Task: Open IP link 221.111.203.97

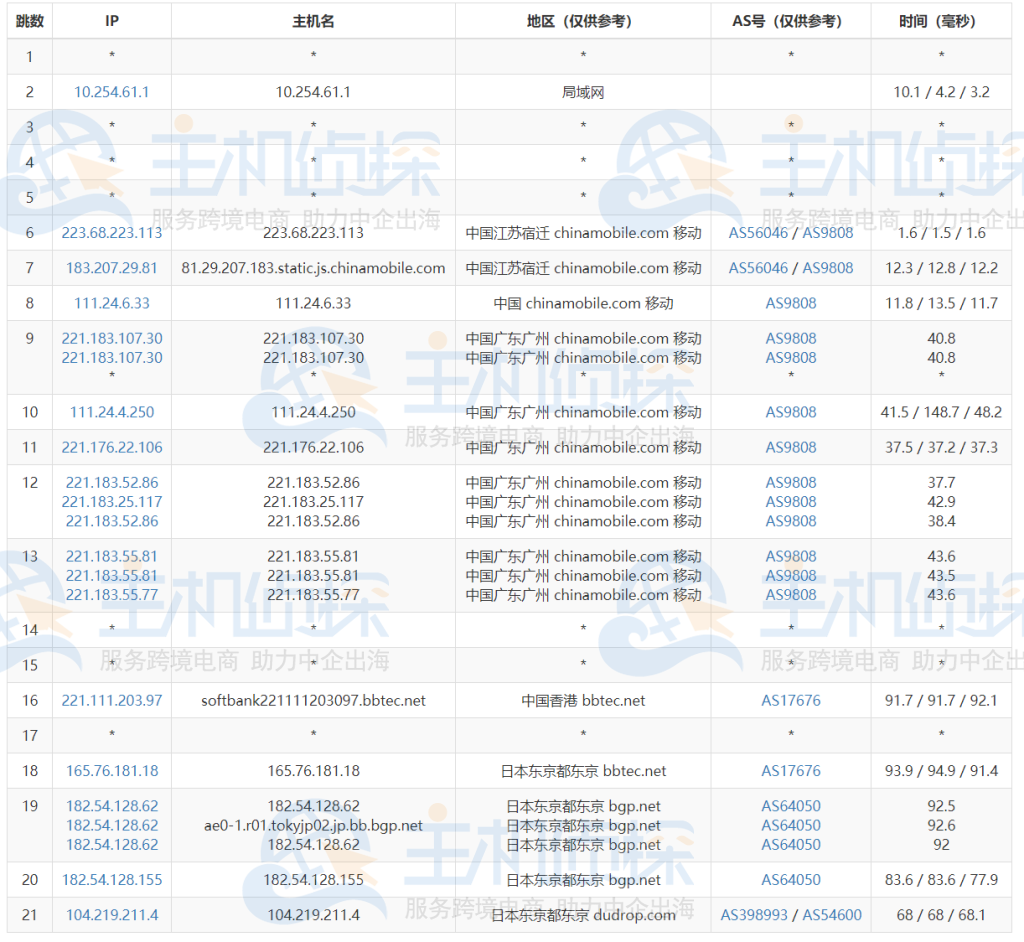Action: tap(111, 701)
